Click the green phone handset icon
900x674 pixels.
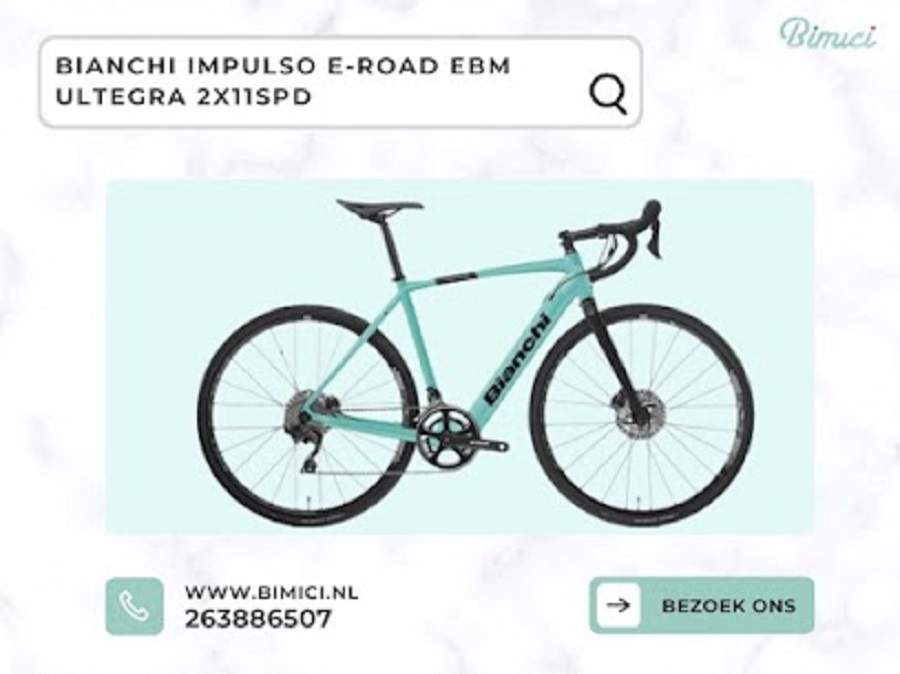[x=134, y=606]
